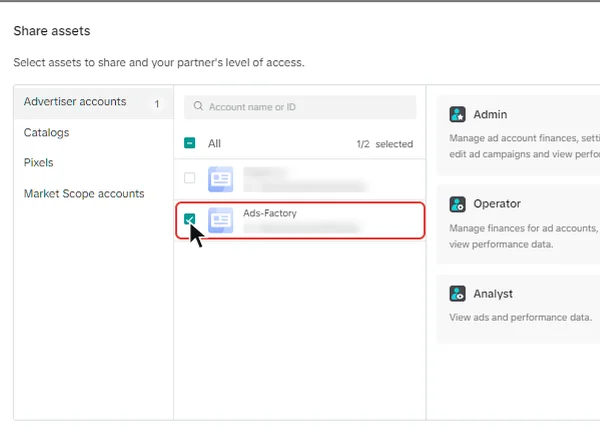Click 'View ads and performance data.' description
The width and height of the screenshot is (600, 440).
(x=520, y=317)
